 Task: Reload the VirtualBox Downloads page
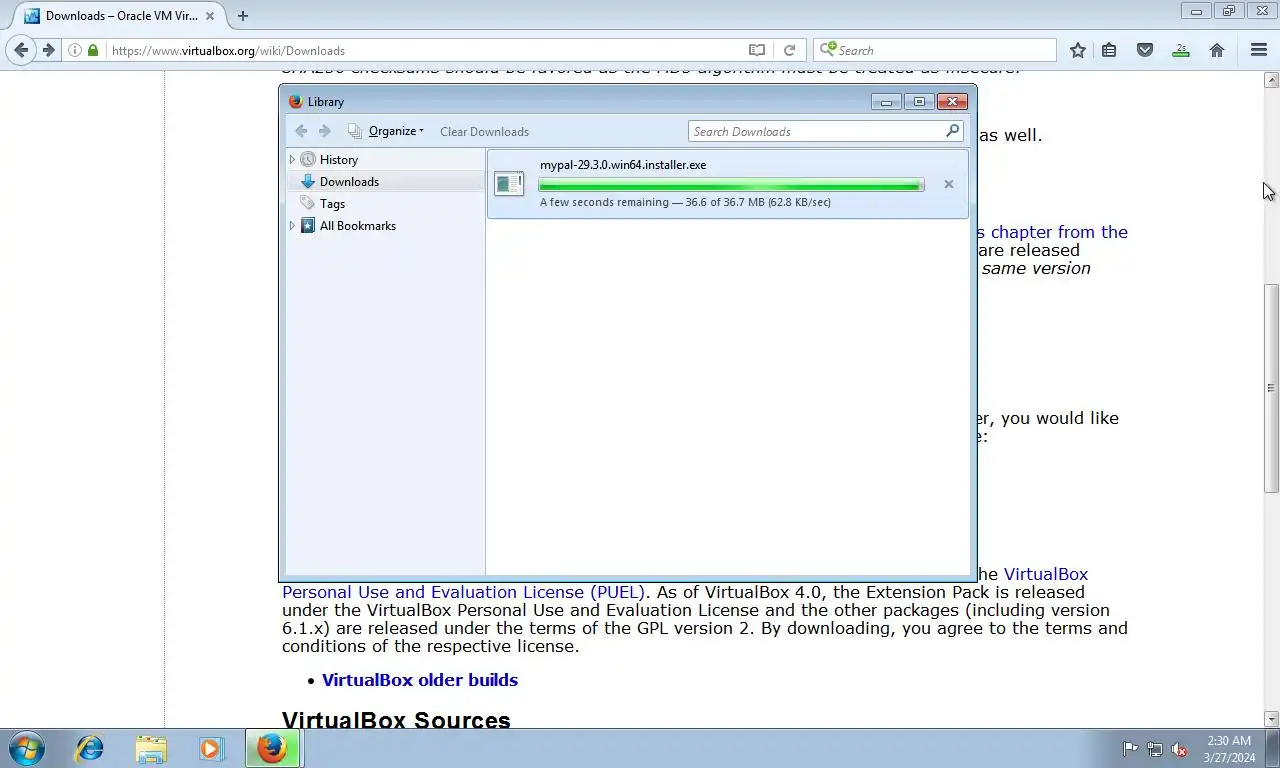click(x=789, y=50)
